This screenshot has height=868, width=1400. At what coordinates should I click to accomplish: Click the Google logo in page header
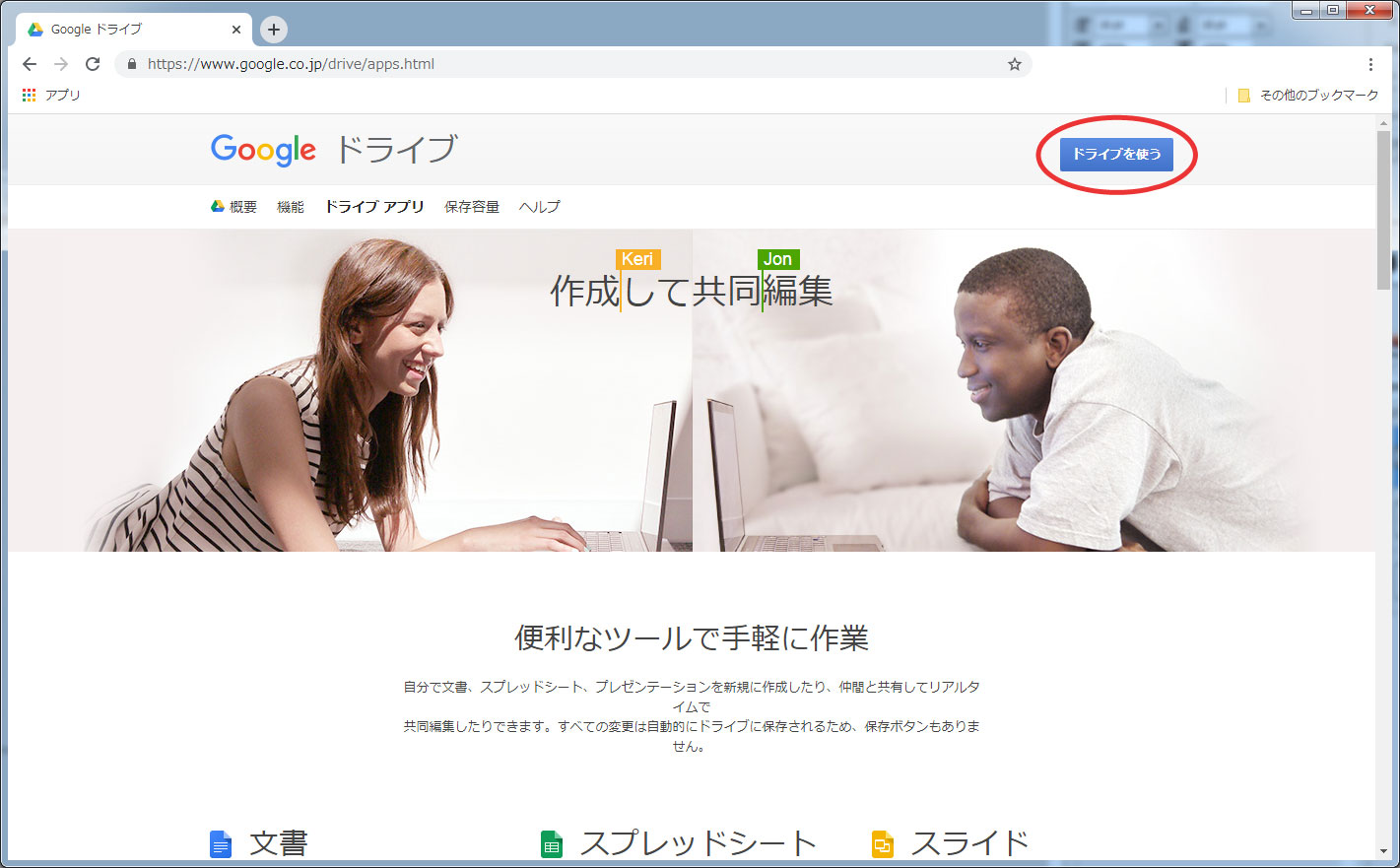point(263,150)
